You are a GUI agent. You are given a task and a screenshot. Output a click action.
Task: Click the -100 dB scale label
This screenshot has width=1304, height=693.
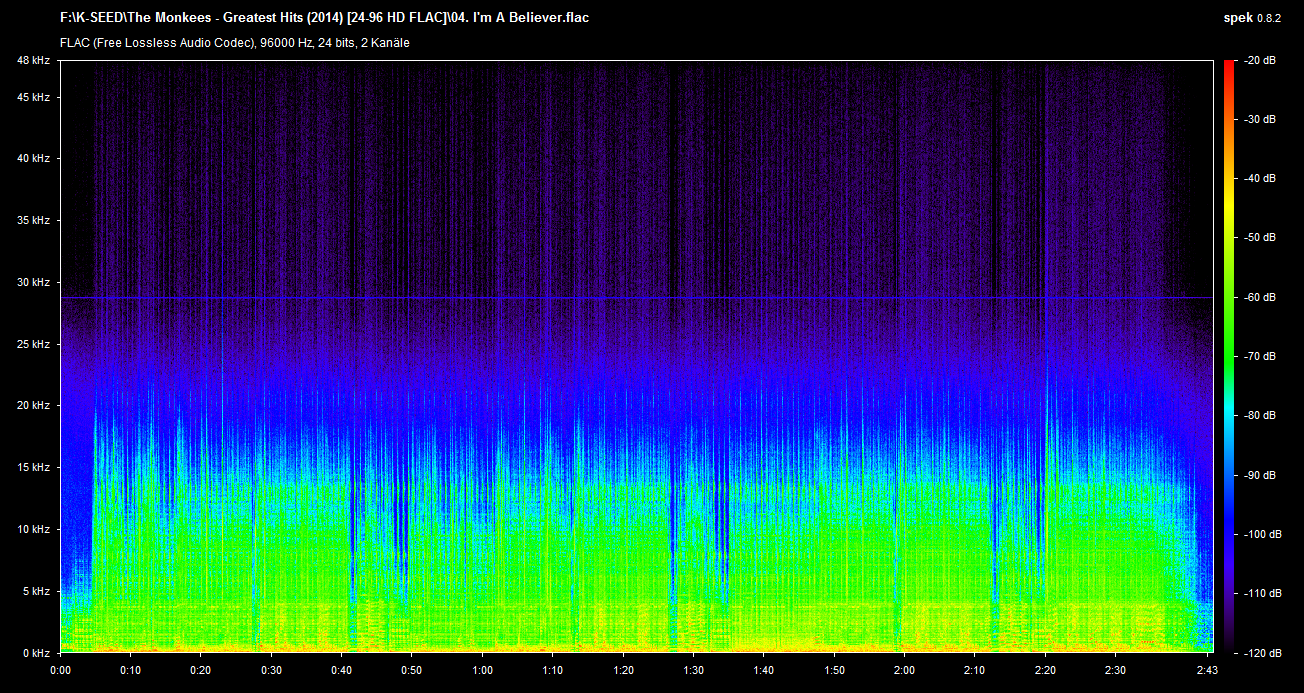coord(1259,535)
